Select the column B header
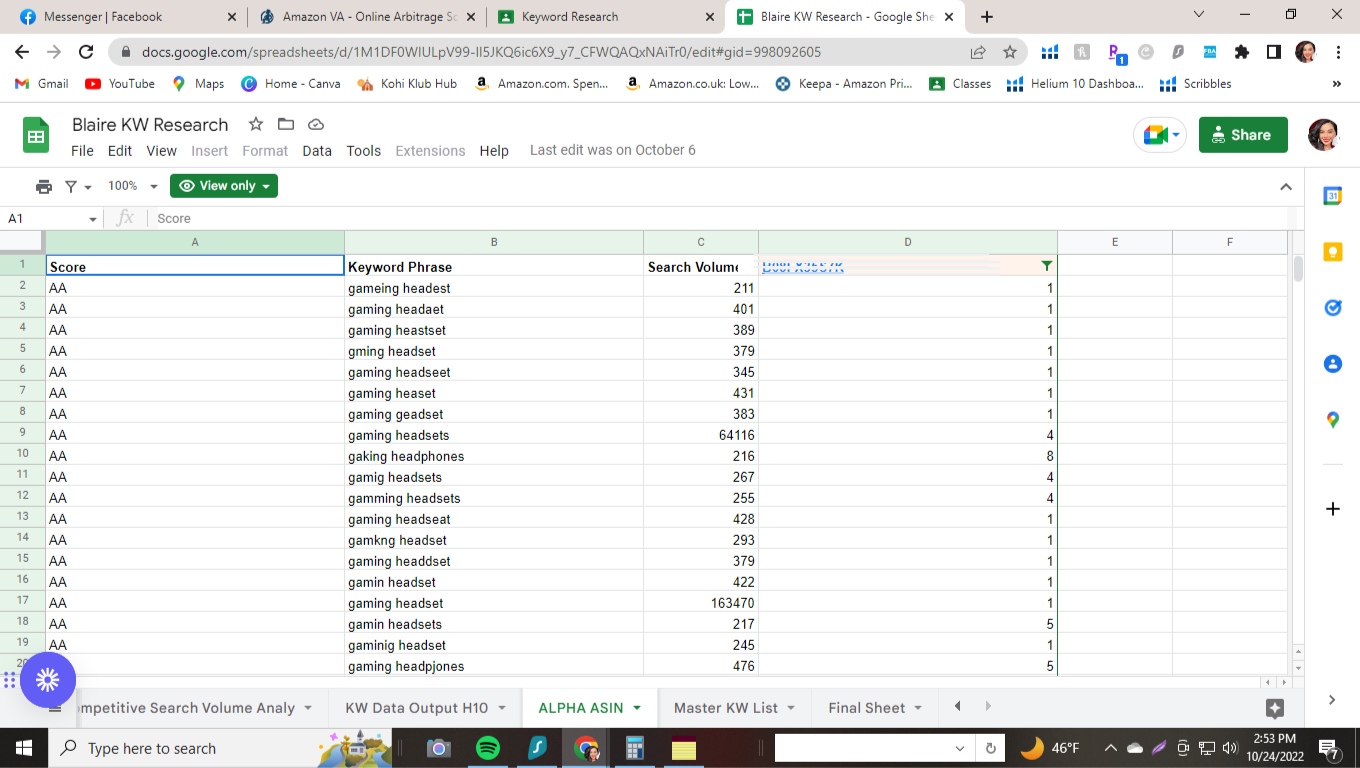The image size is (1360, 768). tap(494, 242)
